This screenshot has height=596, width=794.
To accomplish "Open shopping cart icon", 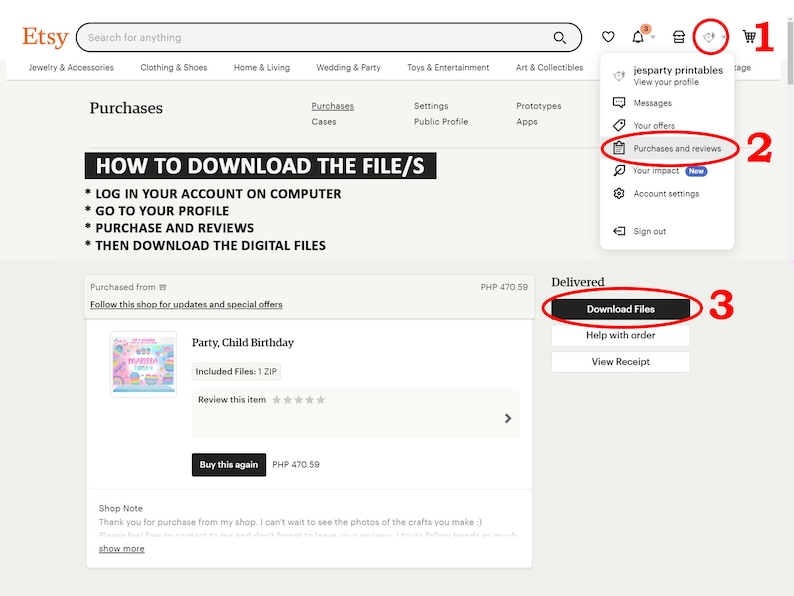I will tap(749, 37).
